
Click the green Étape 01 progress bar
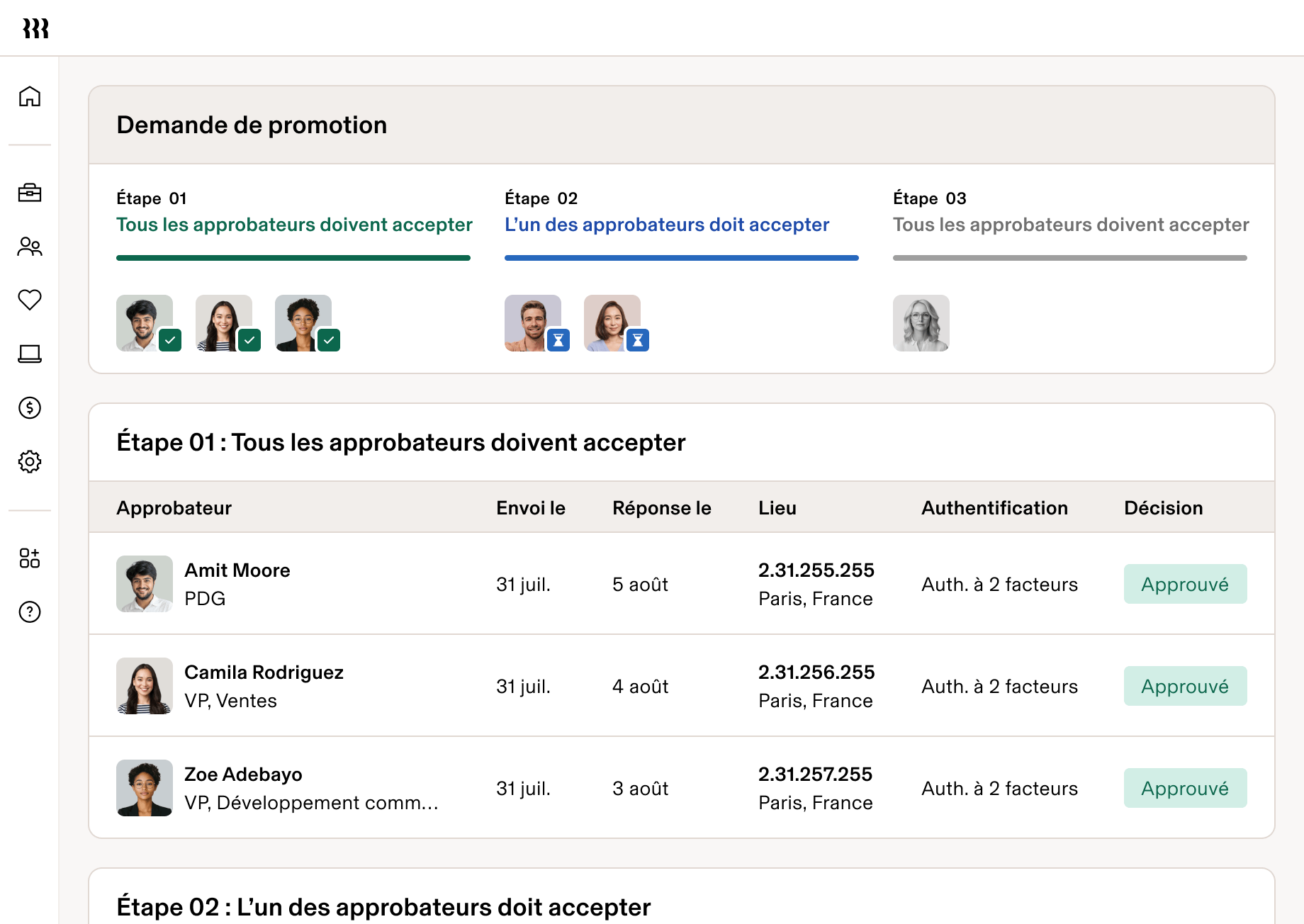[293, 257]
